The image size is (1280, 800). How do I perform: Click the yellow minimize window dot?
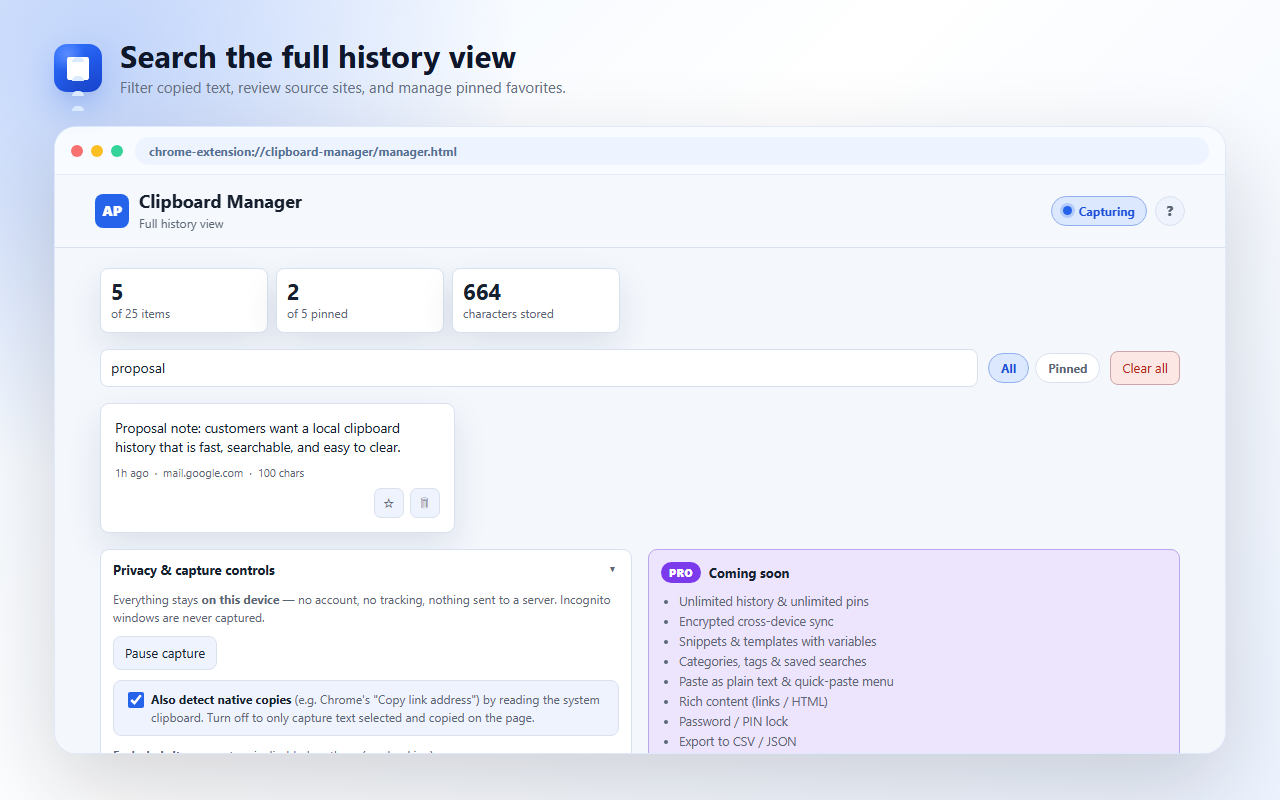click(97, 151)
